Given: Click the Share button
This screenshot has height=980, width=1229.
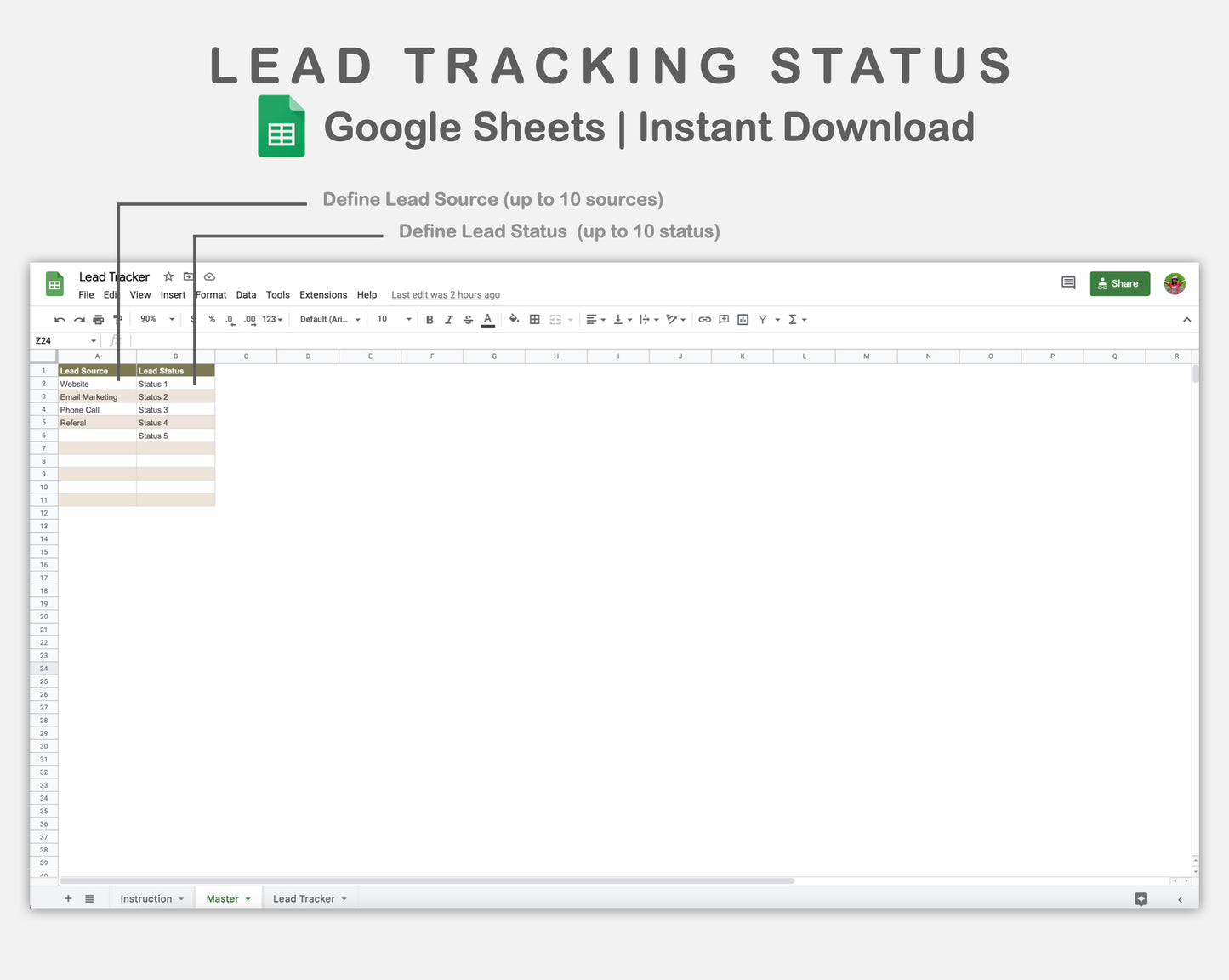Looking at the screenshot, I should [1119, 283].
